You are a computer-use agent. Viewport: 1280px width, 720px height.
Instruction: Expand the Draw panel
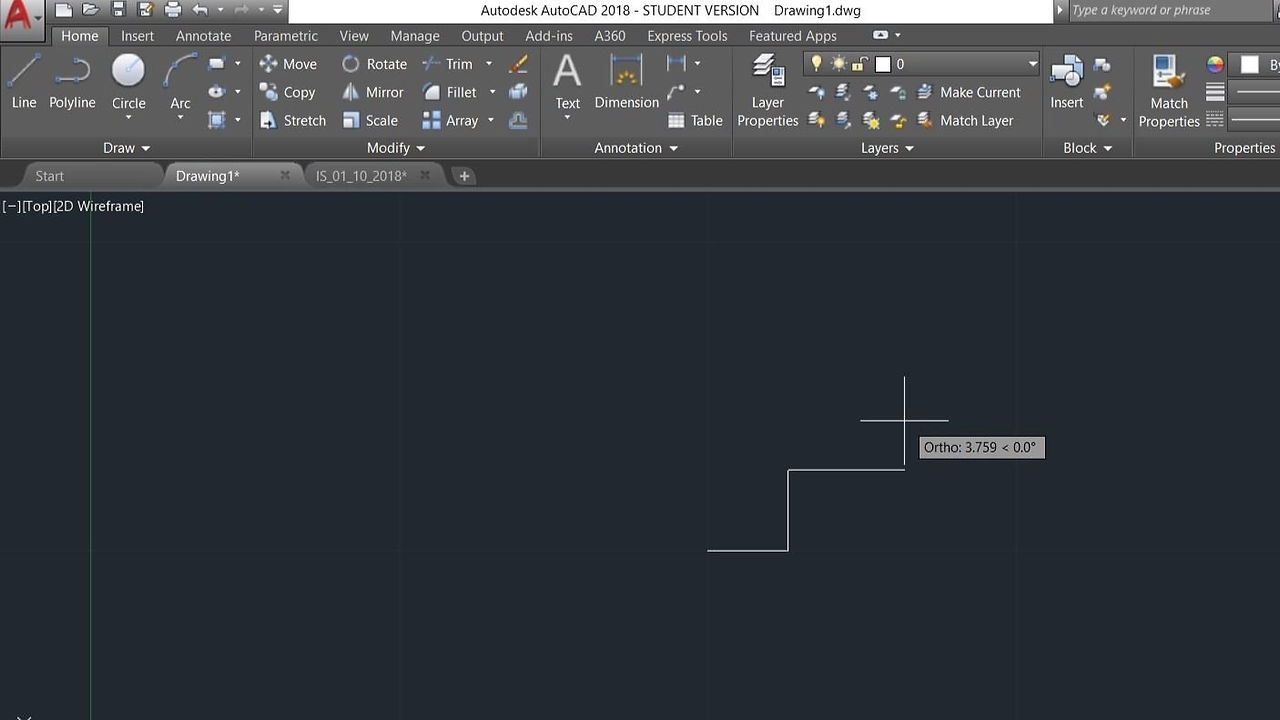click(127, 148)
